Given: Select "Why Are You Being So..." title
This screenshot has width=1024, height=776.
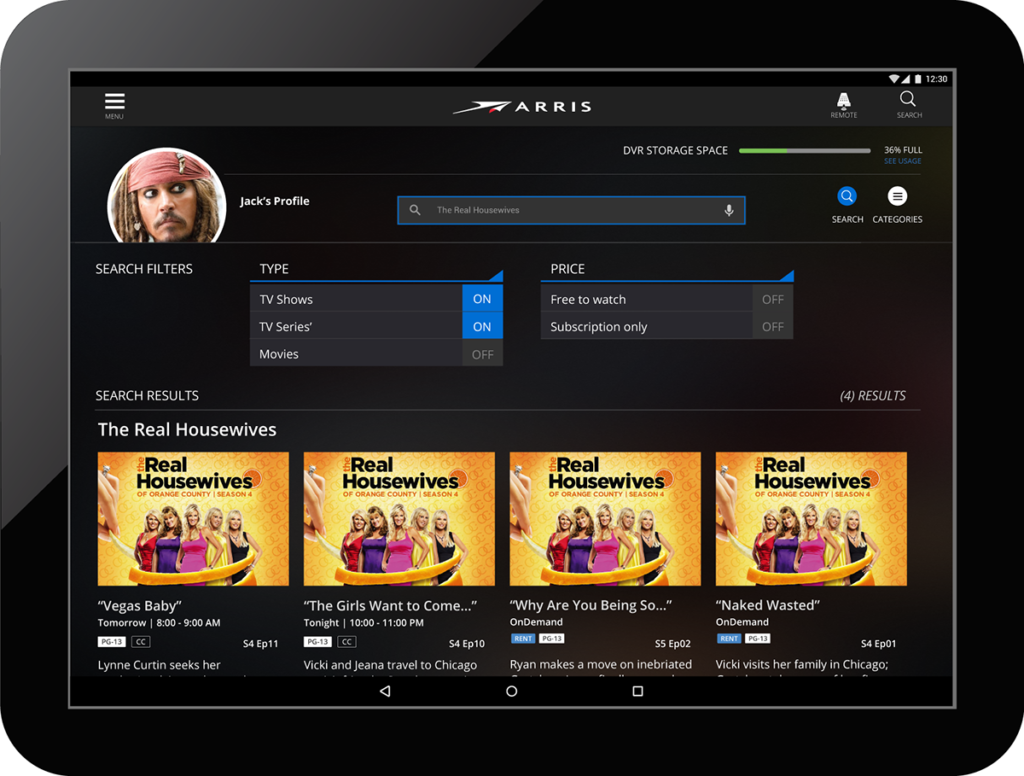Looking at the screenshot, I should pos(591,605).
